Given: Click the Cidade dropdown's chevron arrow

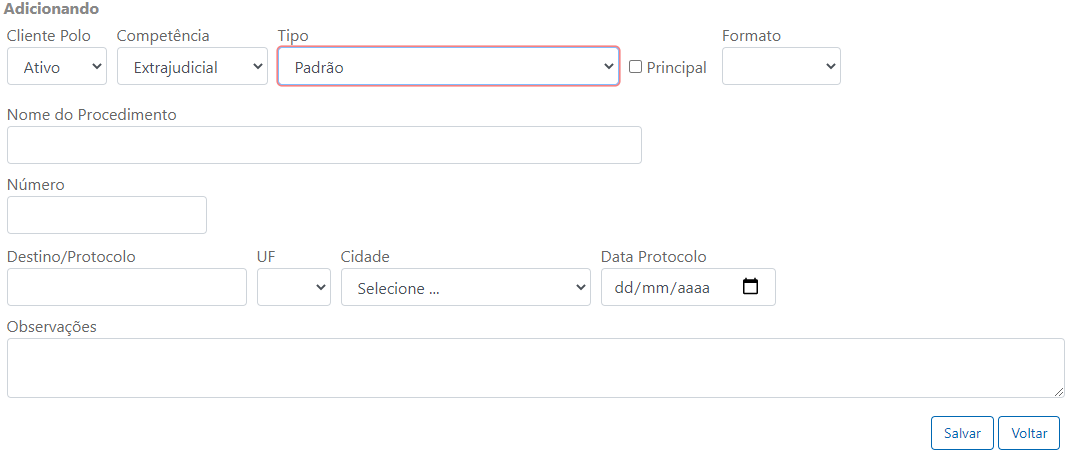Looking at the screenshot, I should [x=580, y=287].
